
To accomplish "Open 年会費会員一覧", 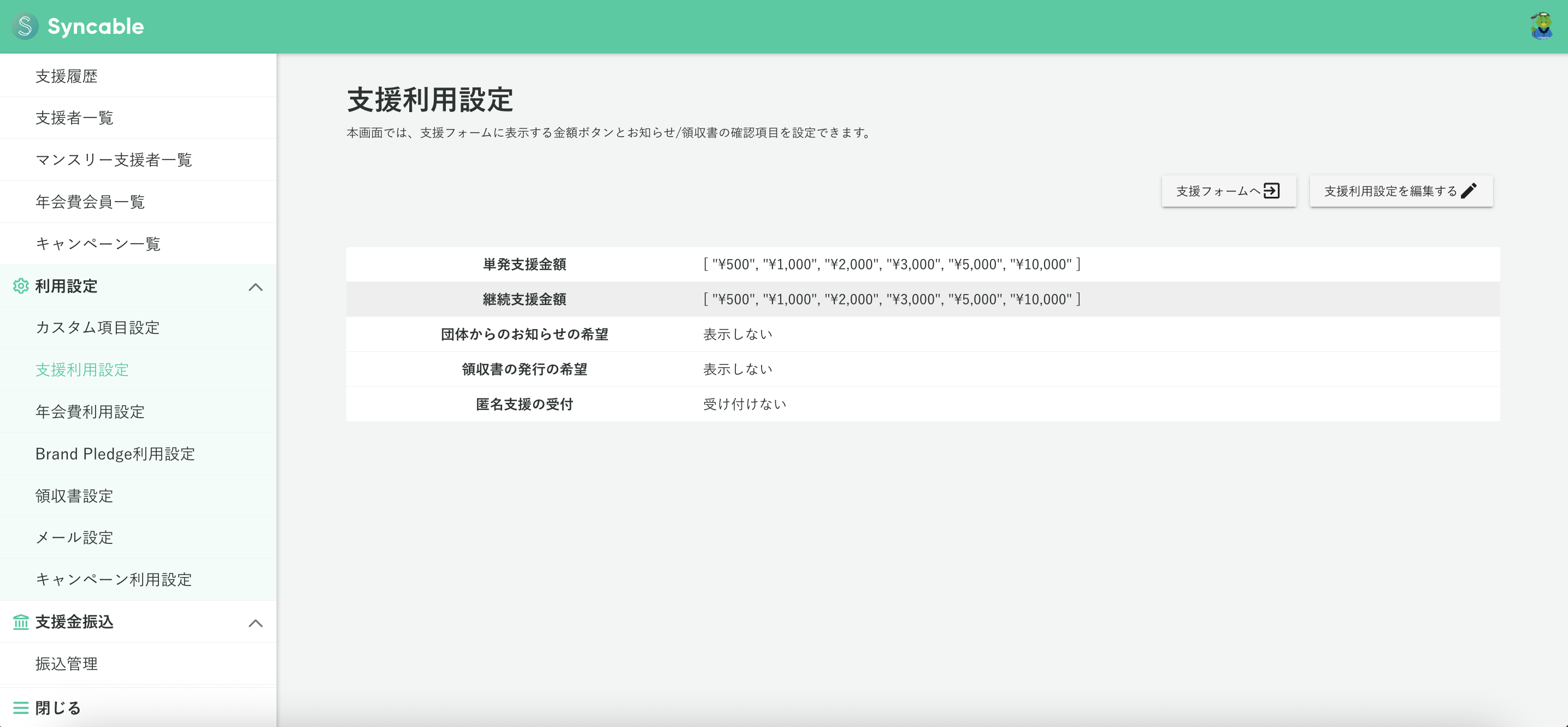I will (x=90, y=202).
